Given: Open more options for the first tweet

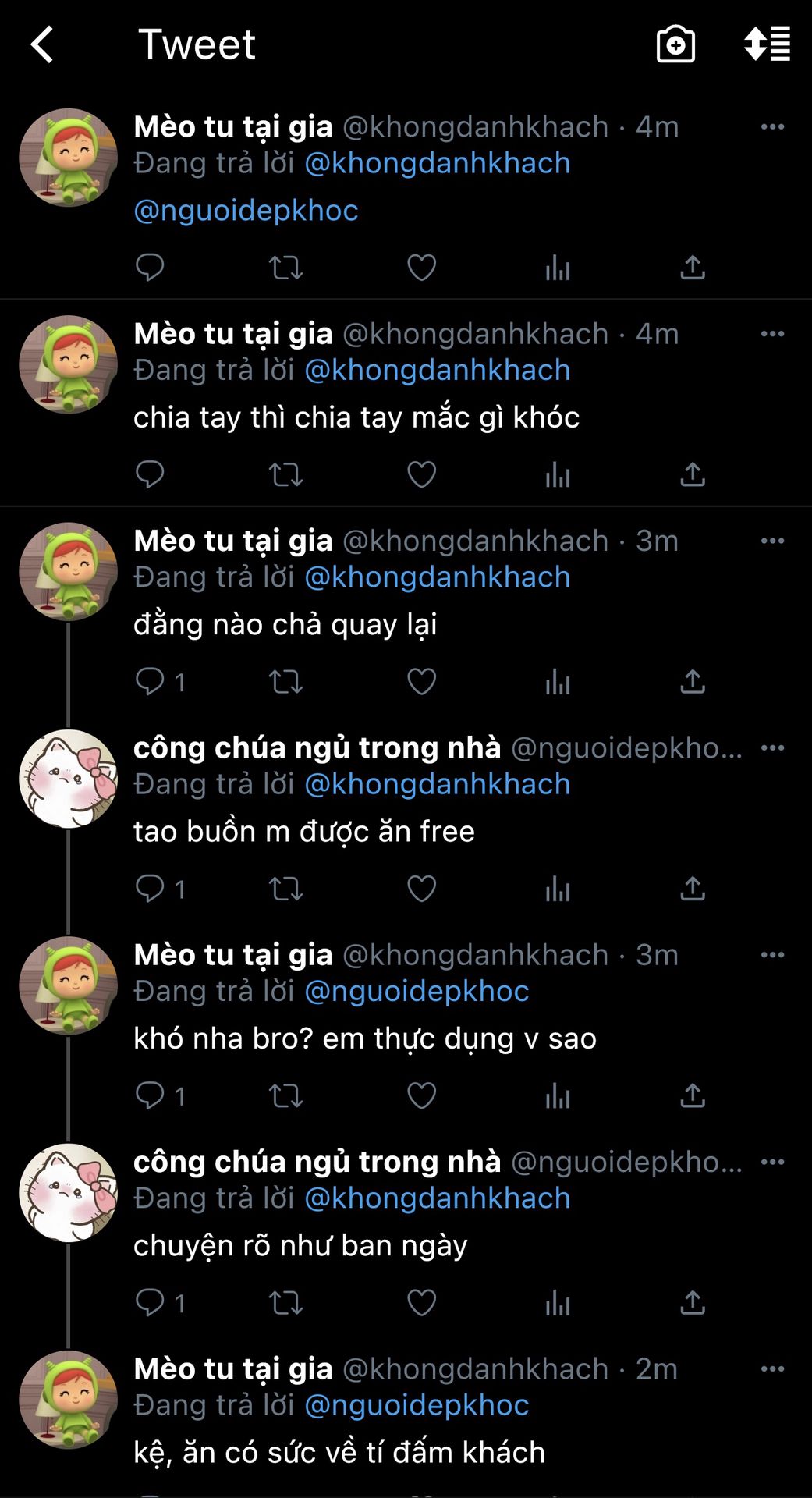Looking at the screenshot, I should (x=772, y=126).
